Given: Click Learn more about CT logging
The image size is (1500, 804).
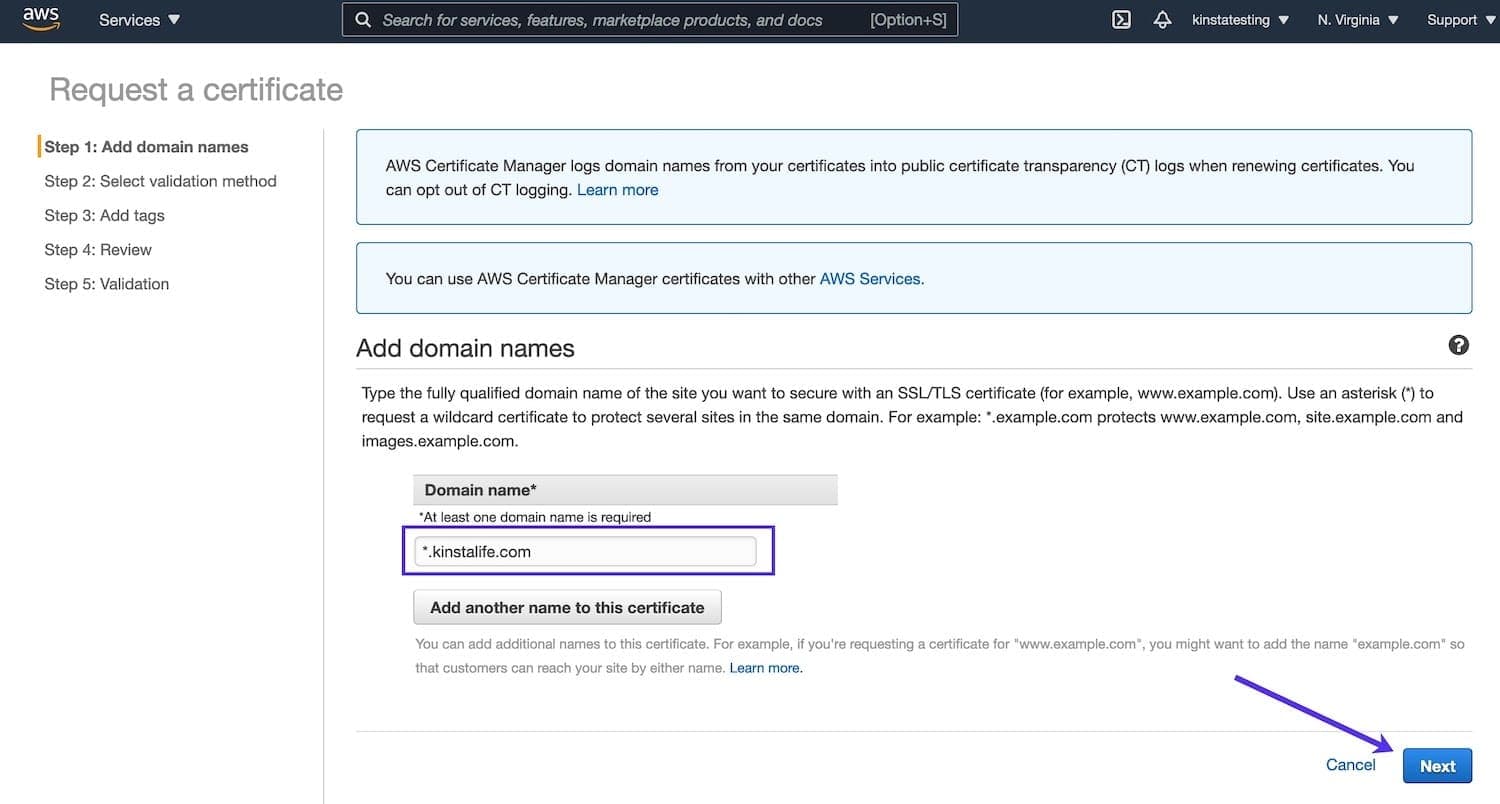Looking at the screenshot, I should click(x=617, y=189).
